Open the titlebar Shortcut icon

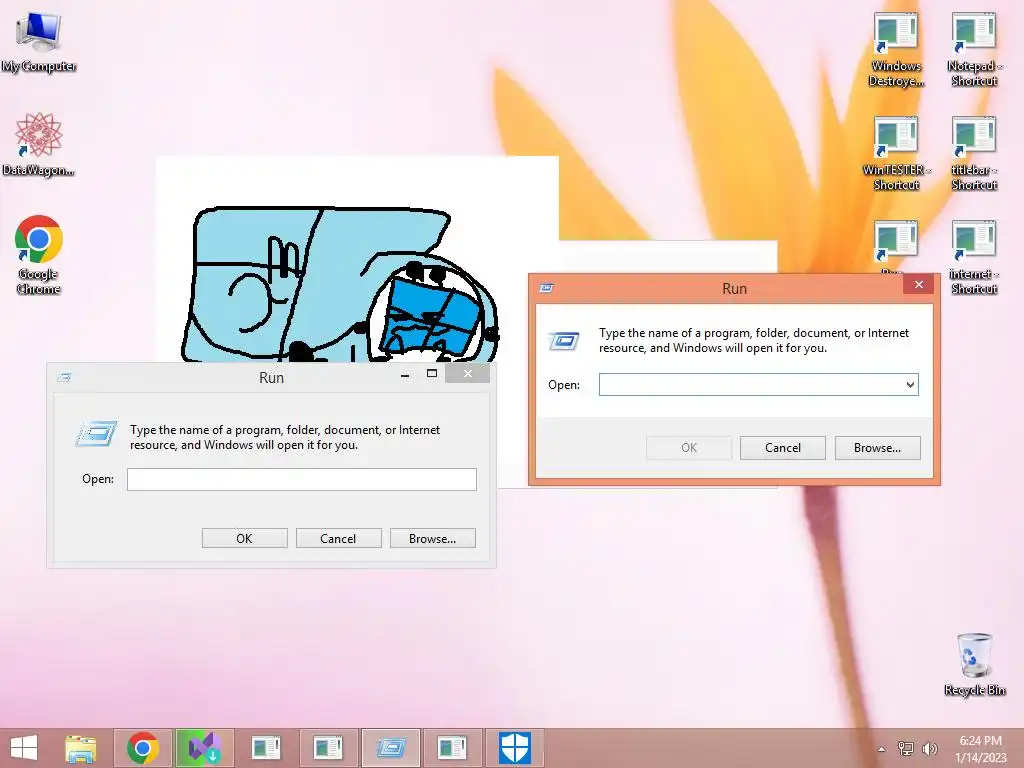(974, 154)
